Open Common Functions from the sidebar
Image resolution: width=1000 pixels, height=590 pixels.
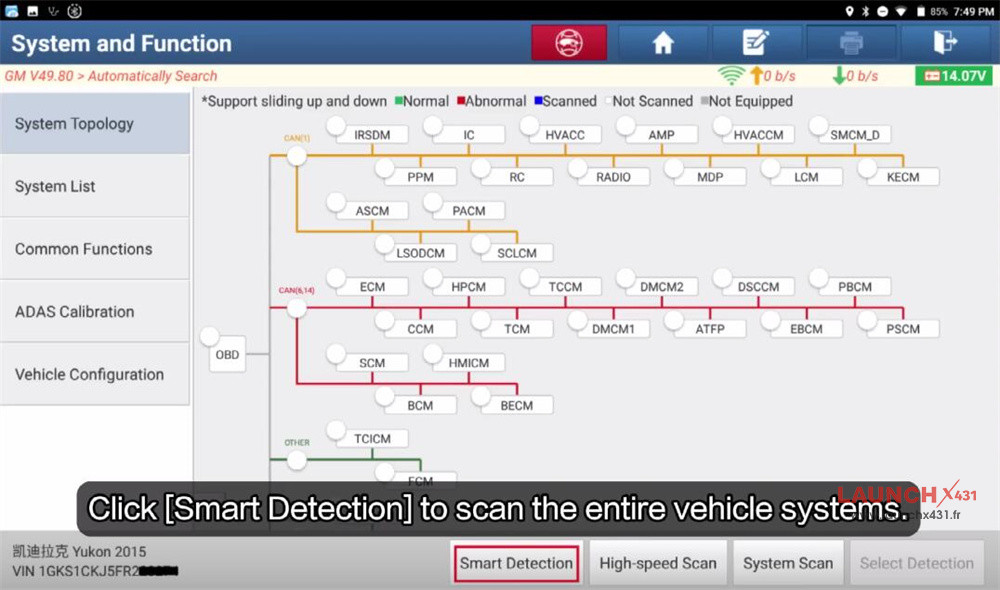point(94,248)
